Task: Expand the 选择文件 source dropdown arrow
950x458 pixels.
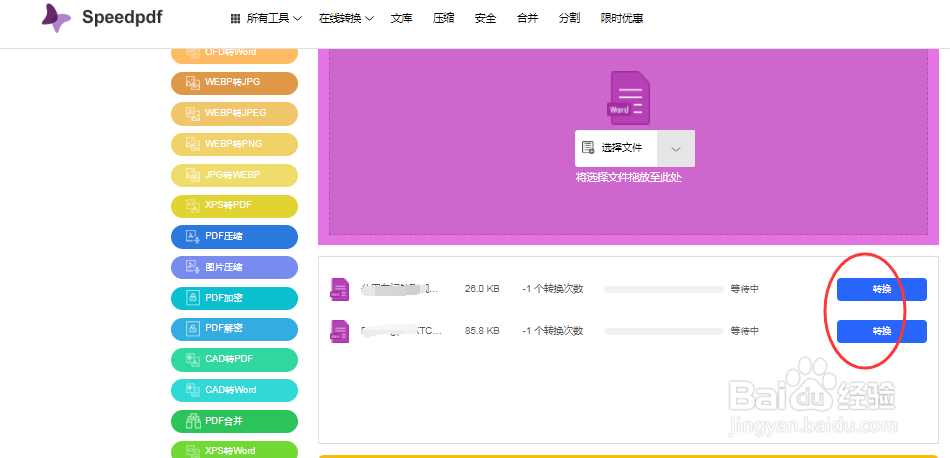Action: tap(676, 148)
